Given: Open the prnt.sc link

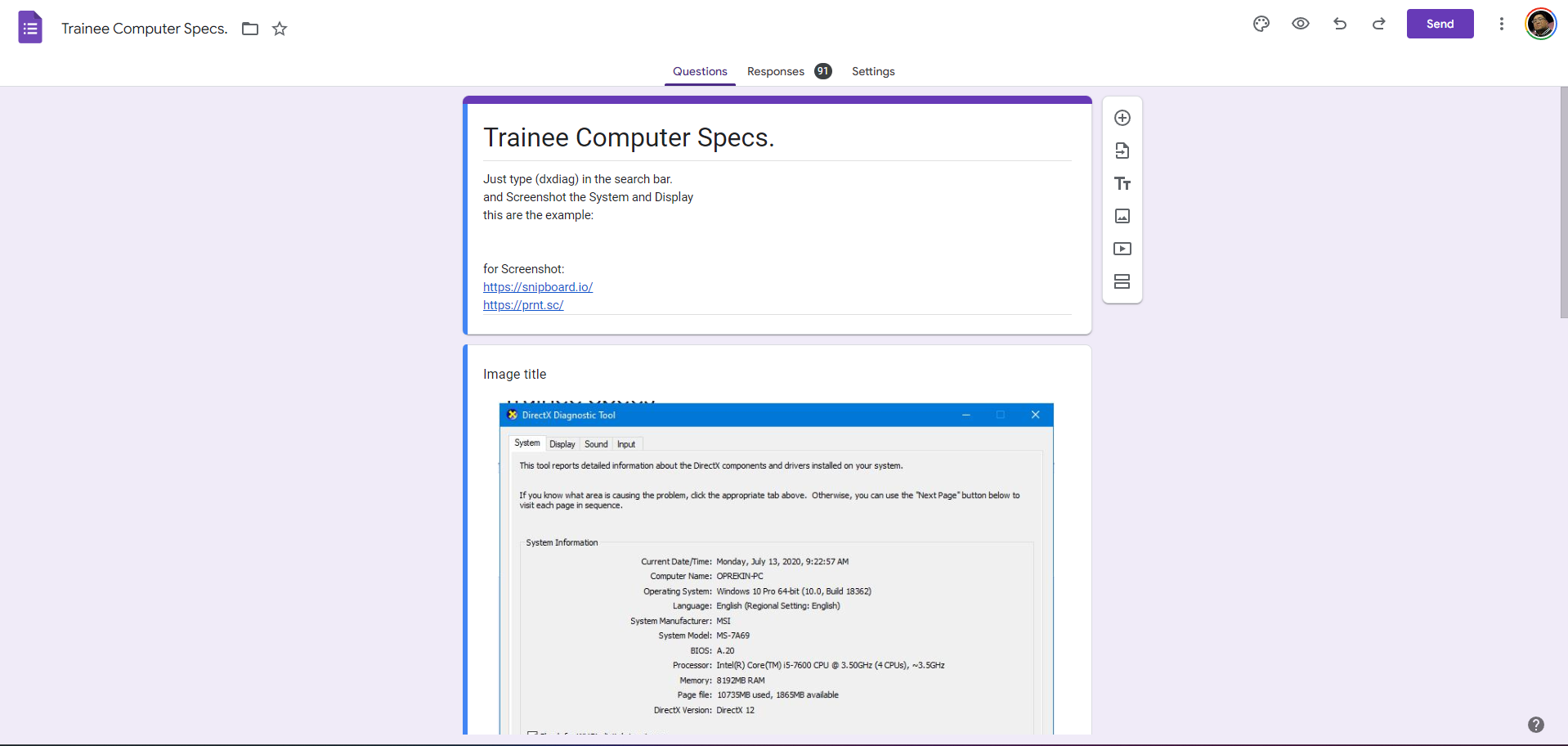Looking at the screenshot, I should [523, 305].
